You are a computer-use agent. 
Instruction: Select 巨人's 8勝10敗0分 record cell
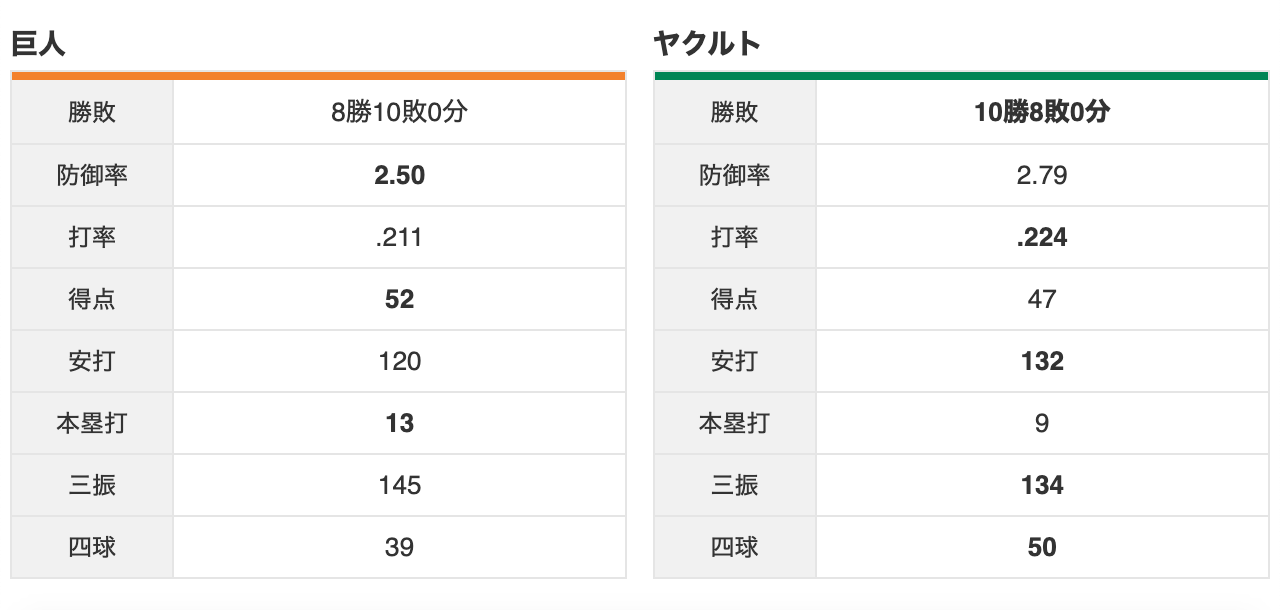[x=399, y=113]
